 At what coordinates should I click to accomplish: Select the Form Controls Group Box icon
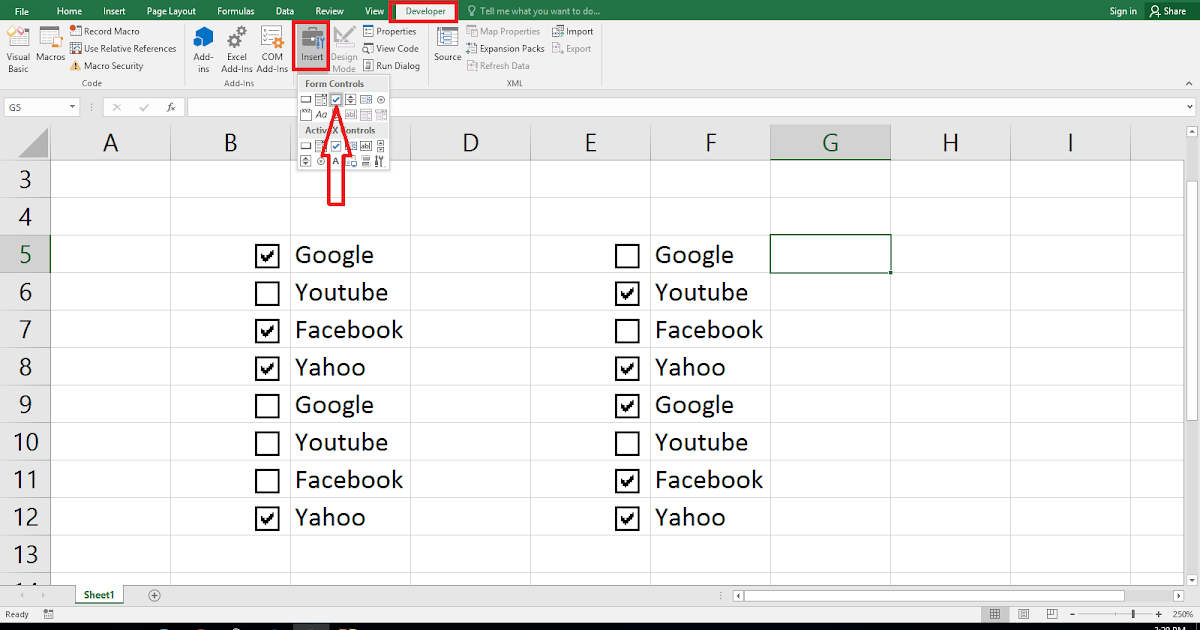306,115
